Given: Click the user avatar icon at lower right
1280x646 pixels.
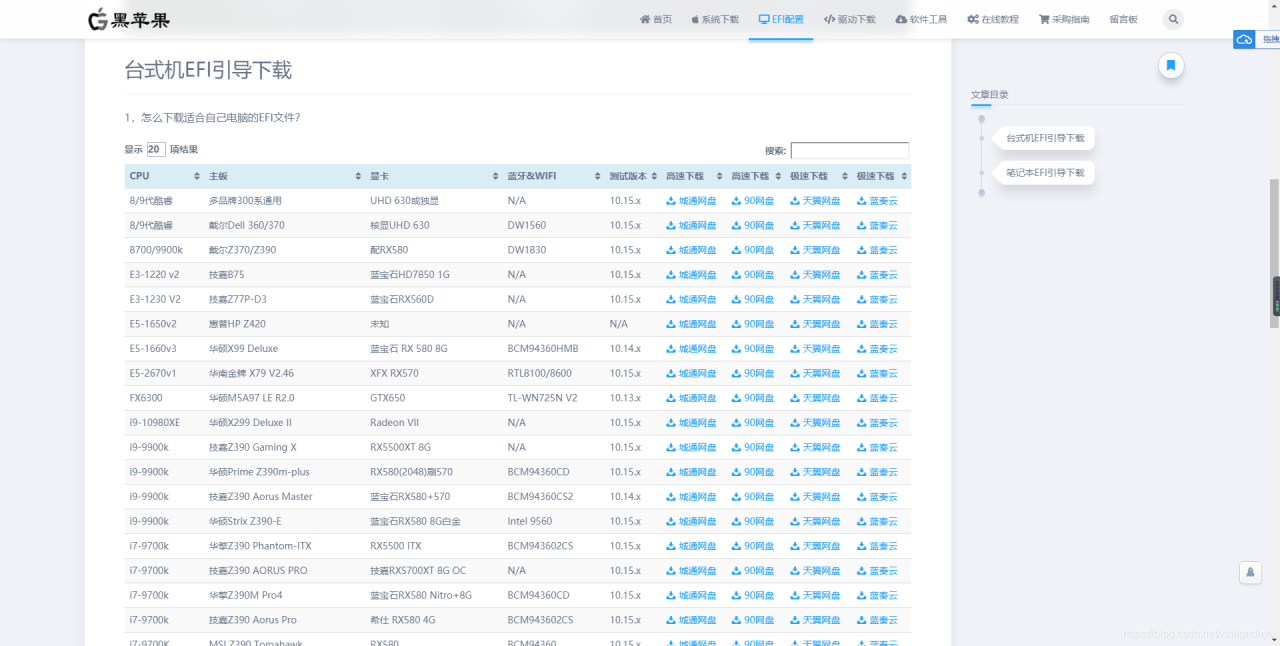Looking at the screenshot, I should tap(1250, 572).
